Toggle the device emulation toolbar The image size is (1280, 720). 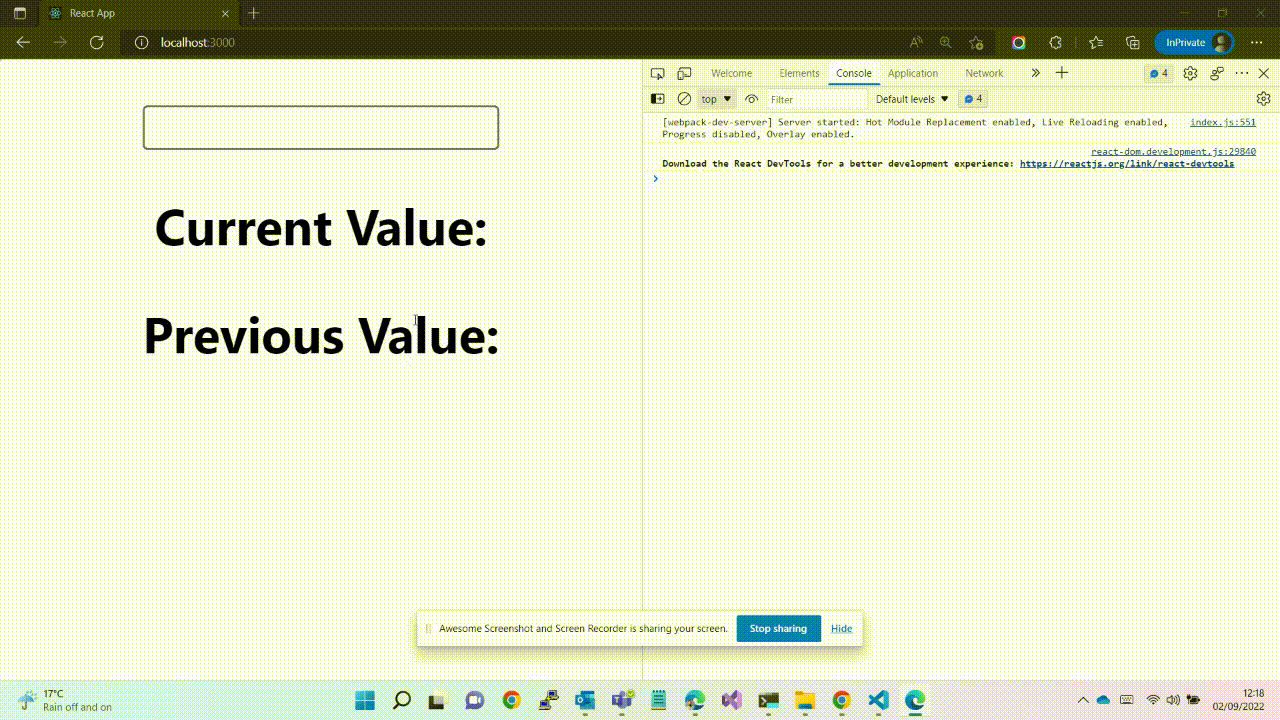684,73
